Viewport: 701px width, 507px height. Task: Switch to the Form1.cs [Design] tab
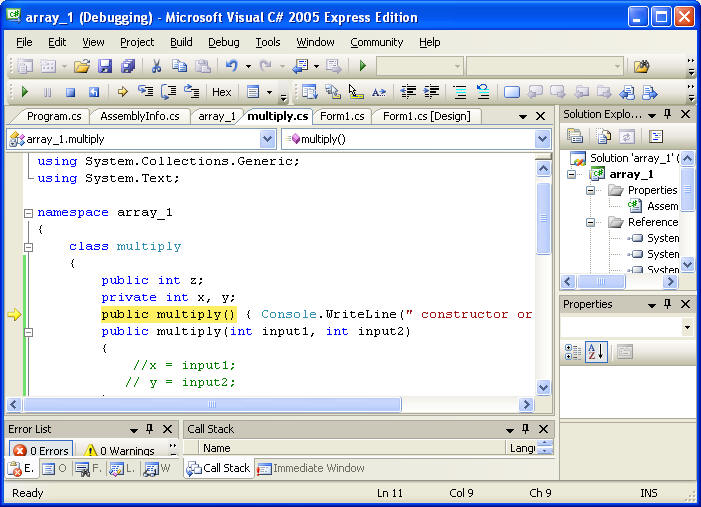pos(425,116)
